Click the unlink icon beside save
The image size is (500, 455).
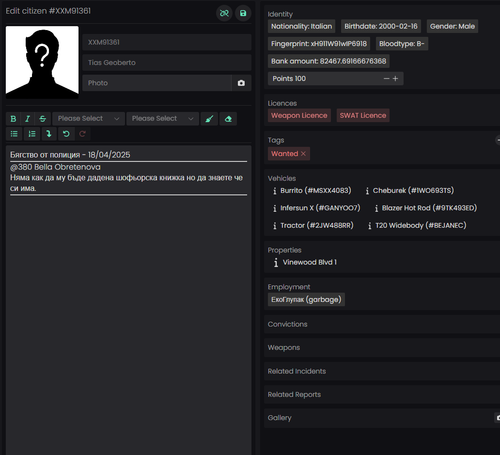(224, 13)
